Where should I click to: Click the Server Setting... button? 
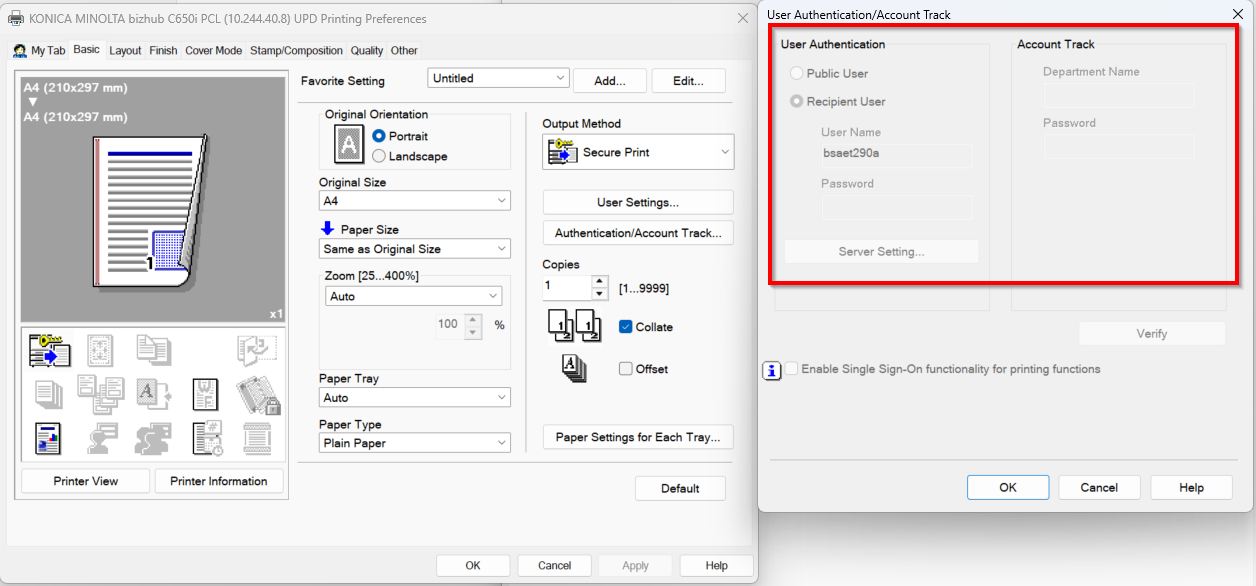coord(881,251)
